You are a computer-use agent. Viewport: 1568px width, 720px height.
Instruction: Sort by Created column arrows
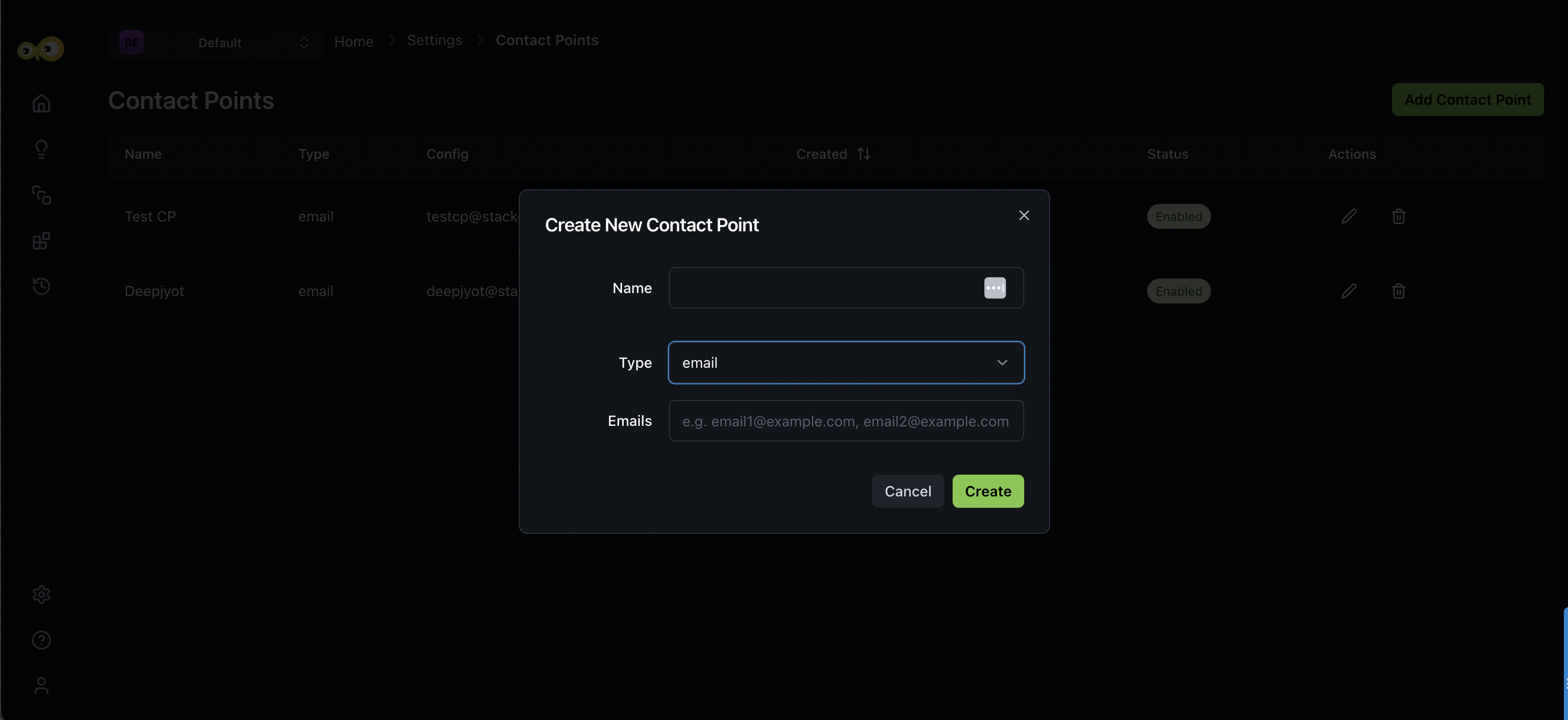[863, 154]
